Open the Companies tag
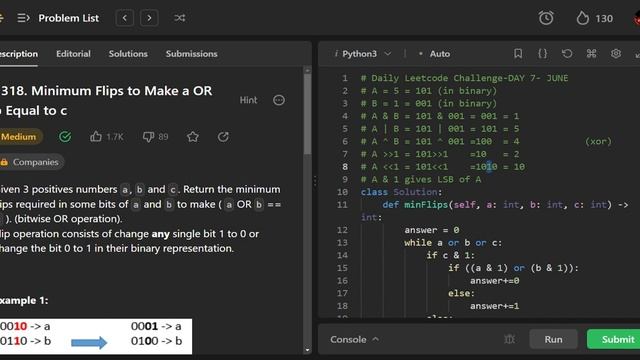This screenshot has height=360, width=640. [x=31, y=162]
